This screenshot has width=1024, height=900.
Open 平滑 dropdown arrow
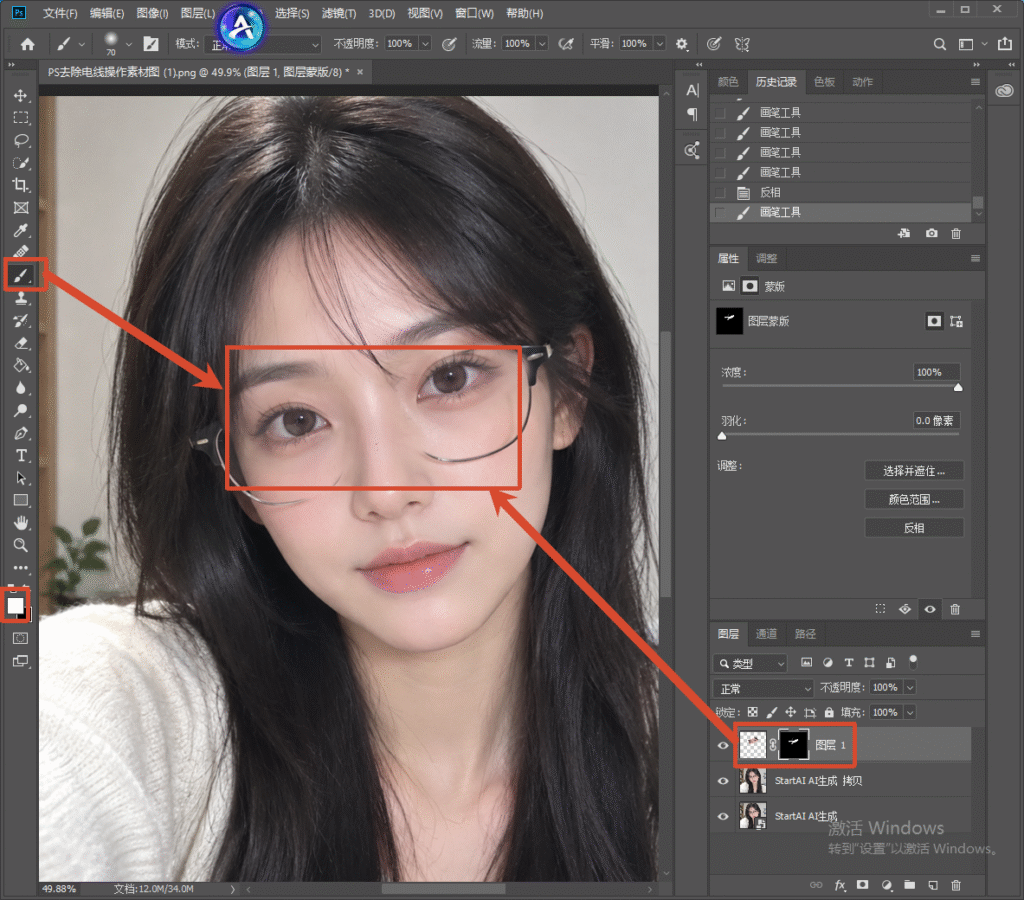(x=660, y=44)
